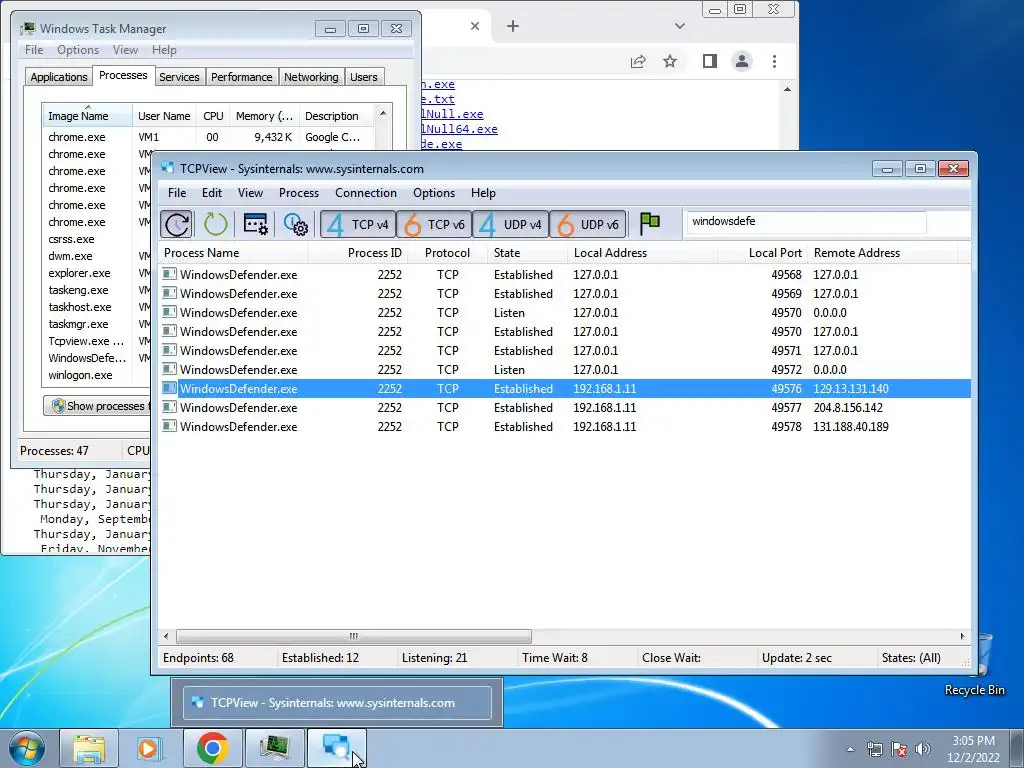
Task: Open Chrome profile avatar icon
Action: tap(742, 61)
